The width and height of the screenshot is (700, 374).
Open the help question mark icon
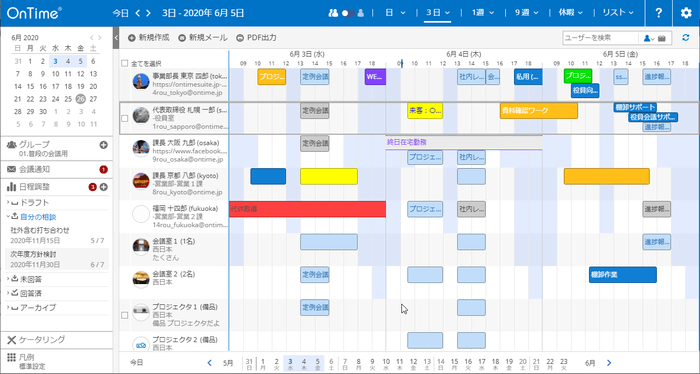(x=658, y=13)
